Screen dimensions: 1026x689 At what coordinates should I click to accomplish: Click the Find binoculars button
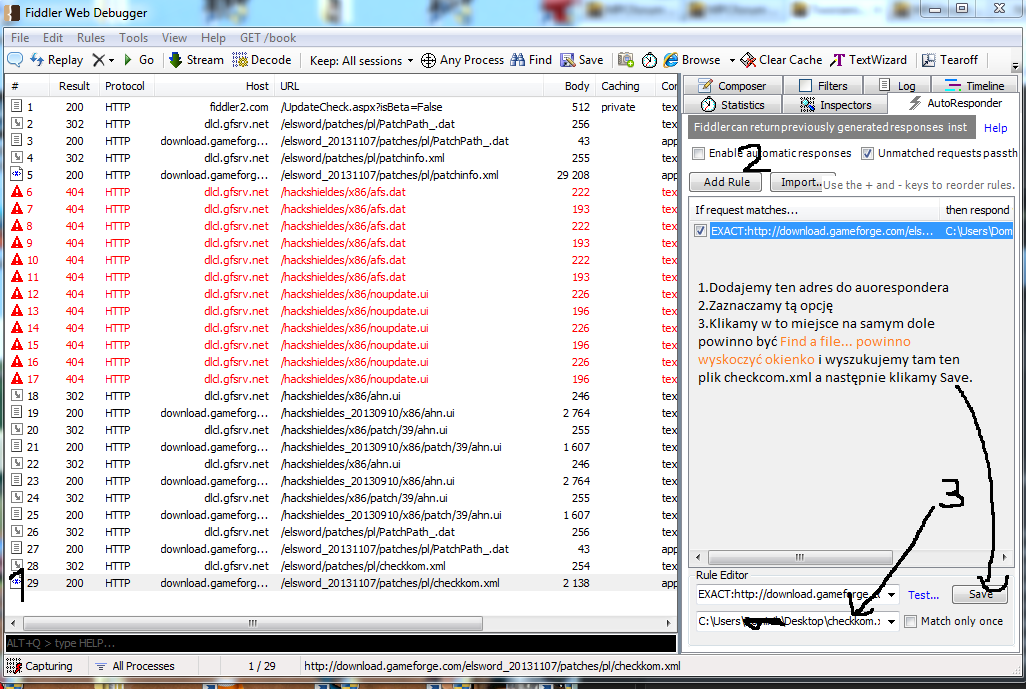(531, 60)
